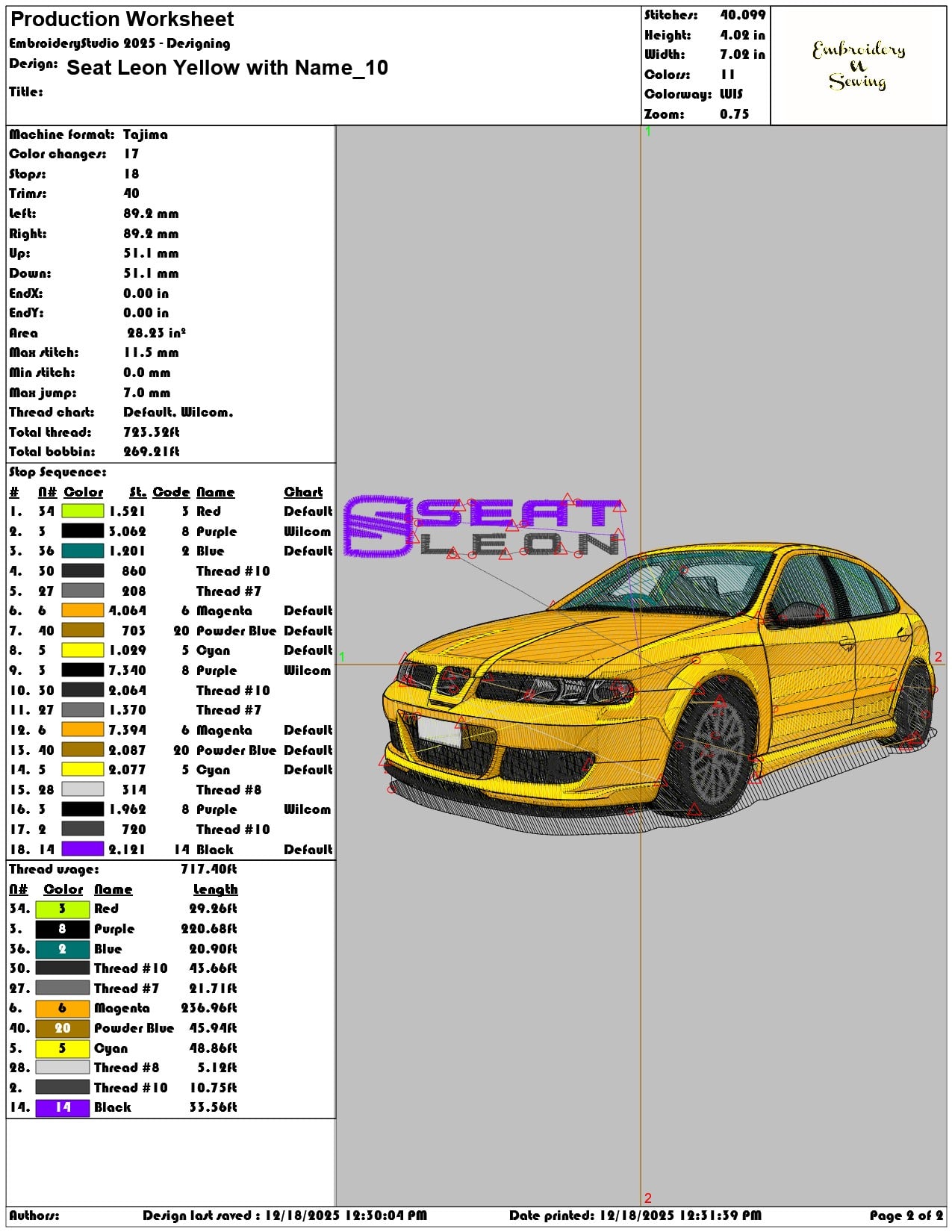Select the teal swatch in stop sequence row 3
Viewport: 952px width, 1232px height.
click(x=82, y=551)
